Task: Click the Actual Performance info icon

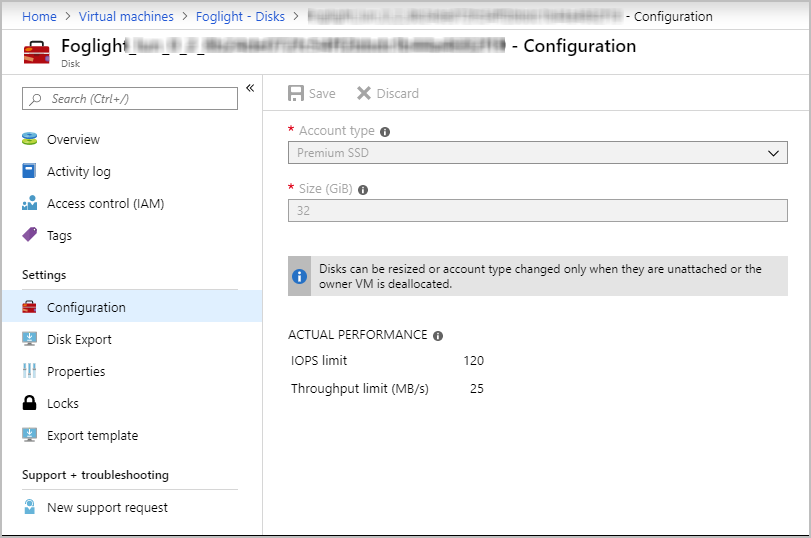Action: click(438, 336)
